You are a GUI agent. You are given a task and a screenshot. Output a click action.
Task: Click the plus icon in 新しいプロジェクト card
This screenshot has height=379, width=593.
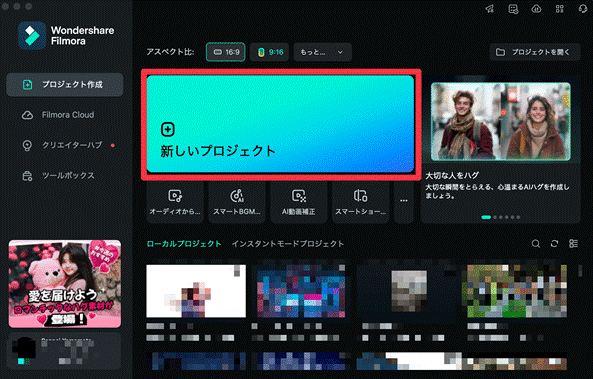pos(168,129)
